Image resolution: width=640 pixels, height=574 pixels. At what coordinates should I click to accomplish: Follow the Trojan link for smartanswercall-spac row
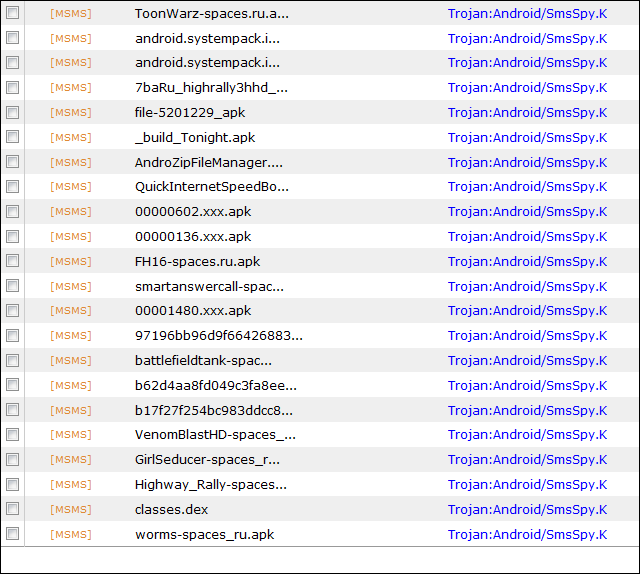coord(527,286)
